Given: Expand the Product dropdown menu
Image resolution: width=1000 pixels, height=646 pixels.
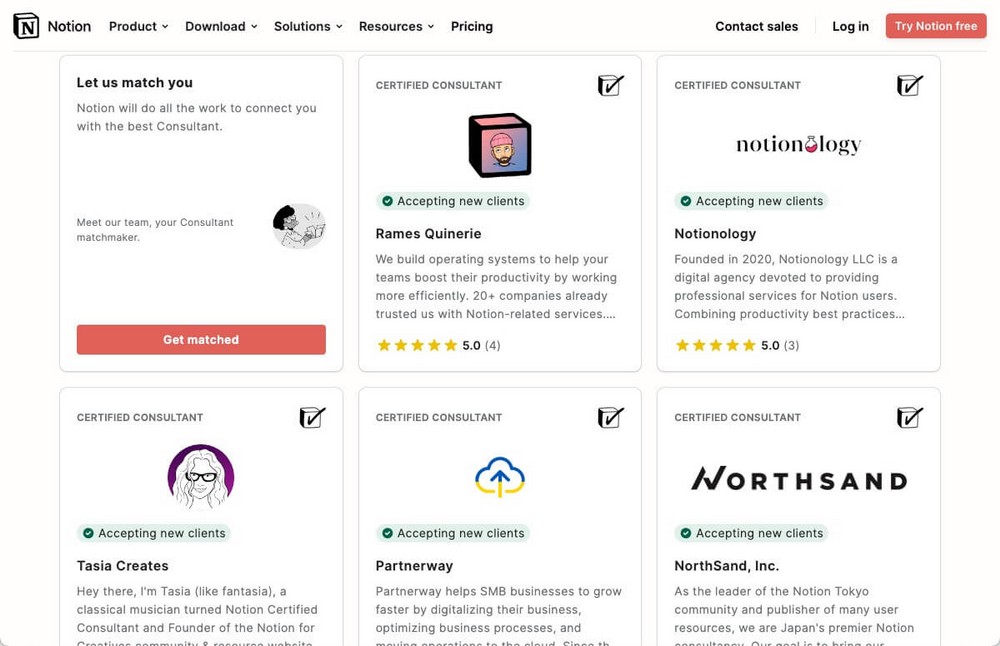Looking at the screenshot, I should pos(137,26).
